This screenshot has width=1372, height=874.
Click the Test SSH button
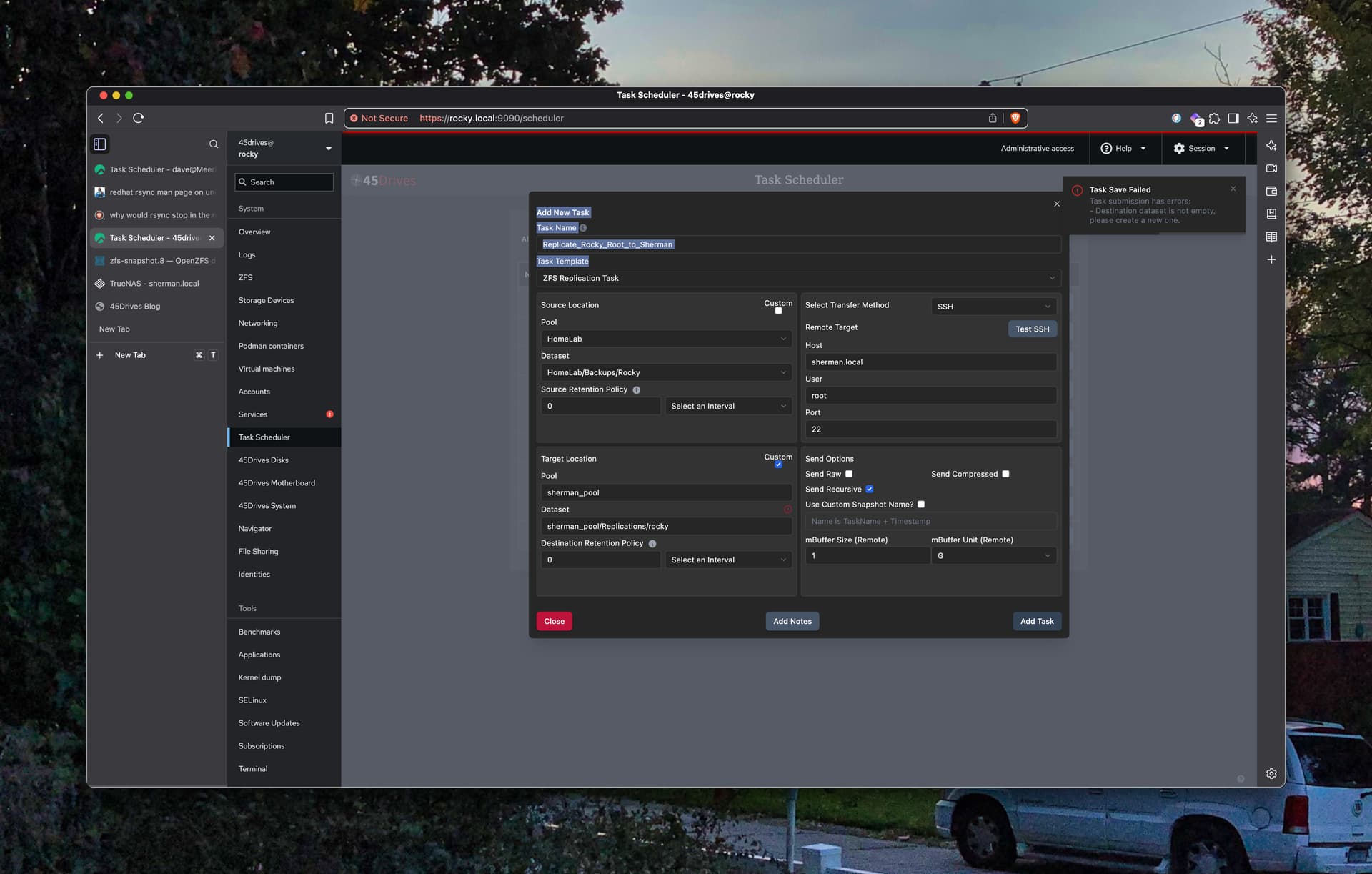(x=1032, y=329)
